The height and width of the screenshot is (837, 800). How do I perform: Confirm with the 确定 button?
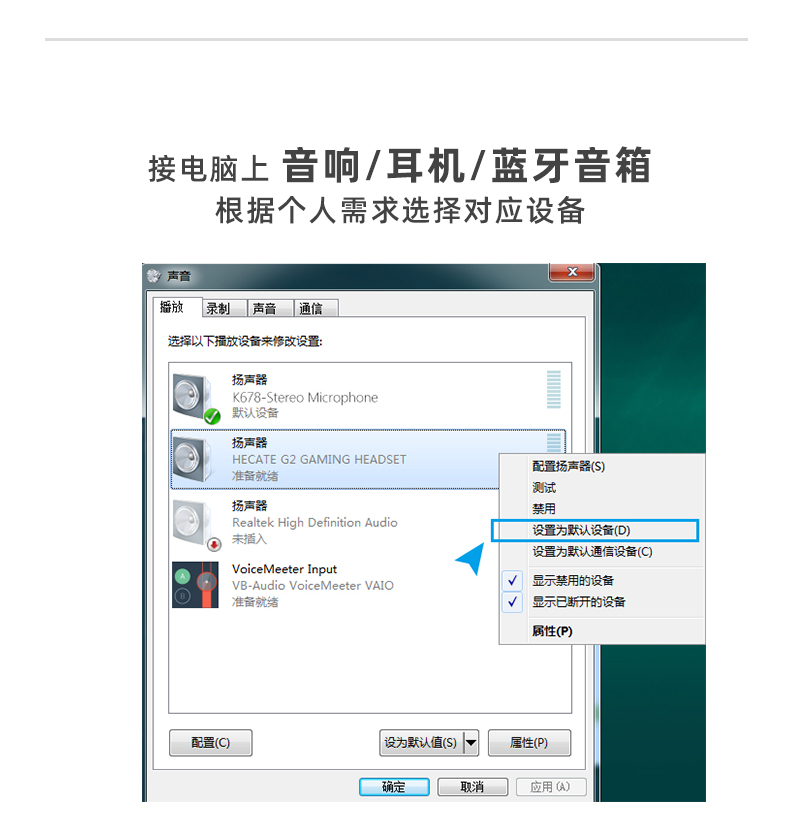pyautogui.click(x=394, y=787)
